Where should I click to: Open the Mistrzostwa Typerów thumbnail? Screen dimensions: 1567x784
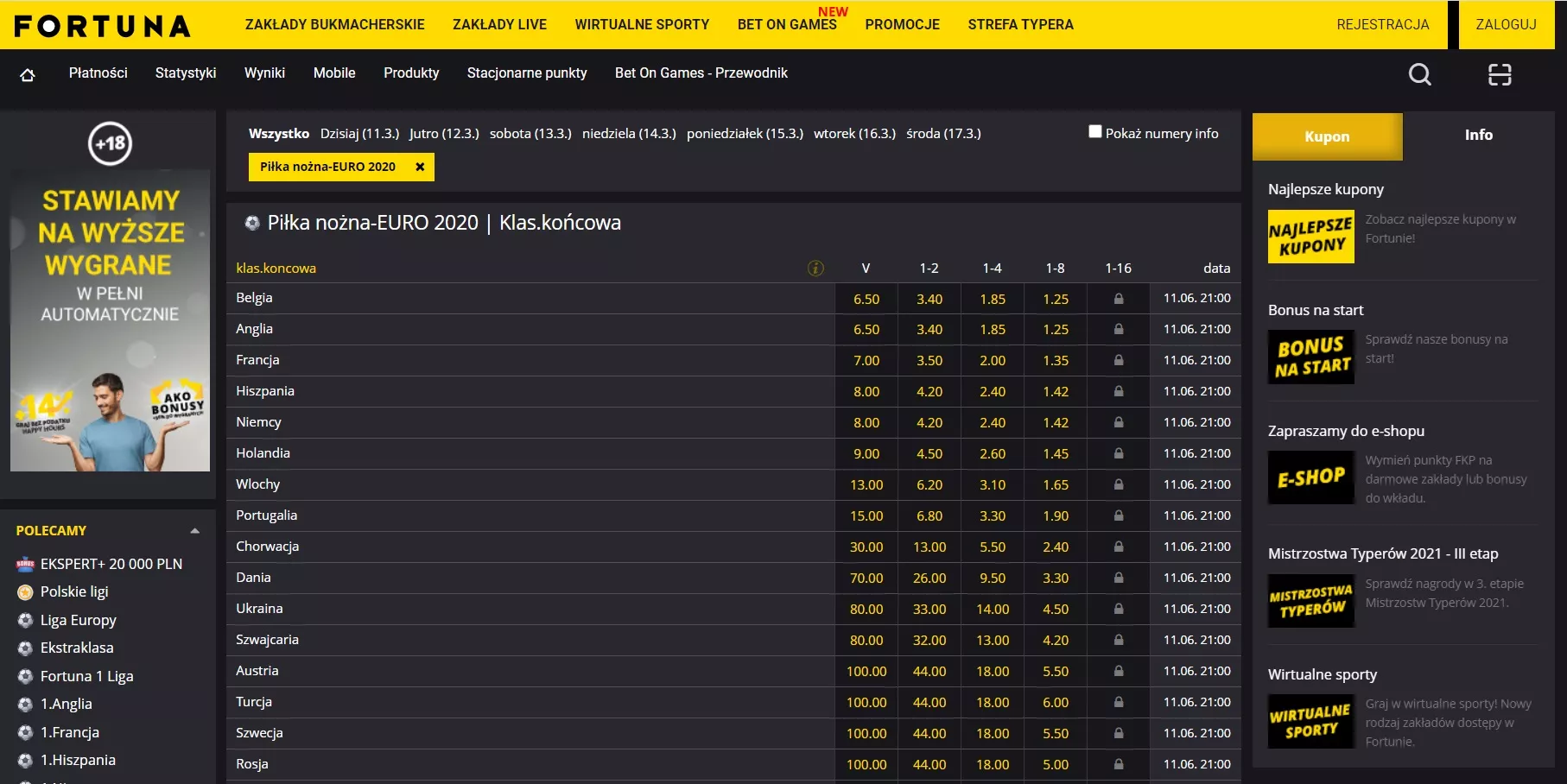(x=1310, y=600)
